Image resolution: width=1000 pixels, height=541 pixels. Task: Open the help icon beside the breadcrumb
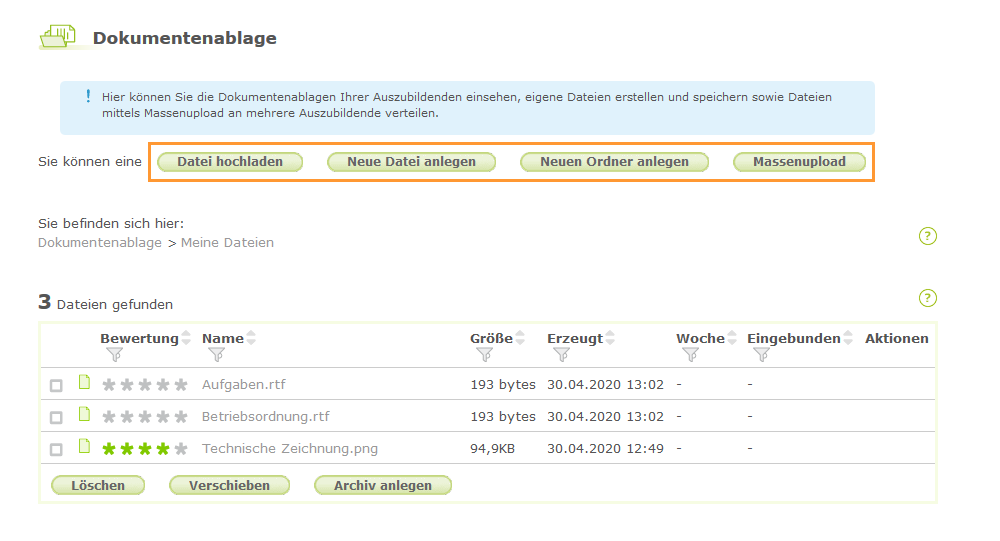coord(927,237)
